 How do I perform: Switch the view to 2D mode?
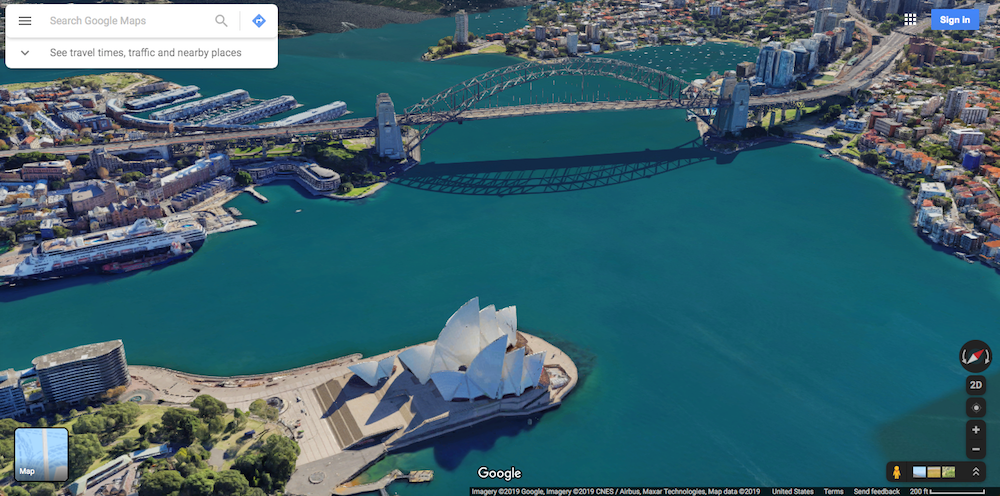[976, 385]
